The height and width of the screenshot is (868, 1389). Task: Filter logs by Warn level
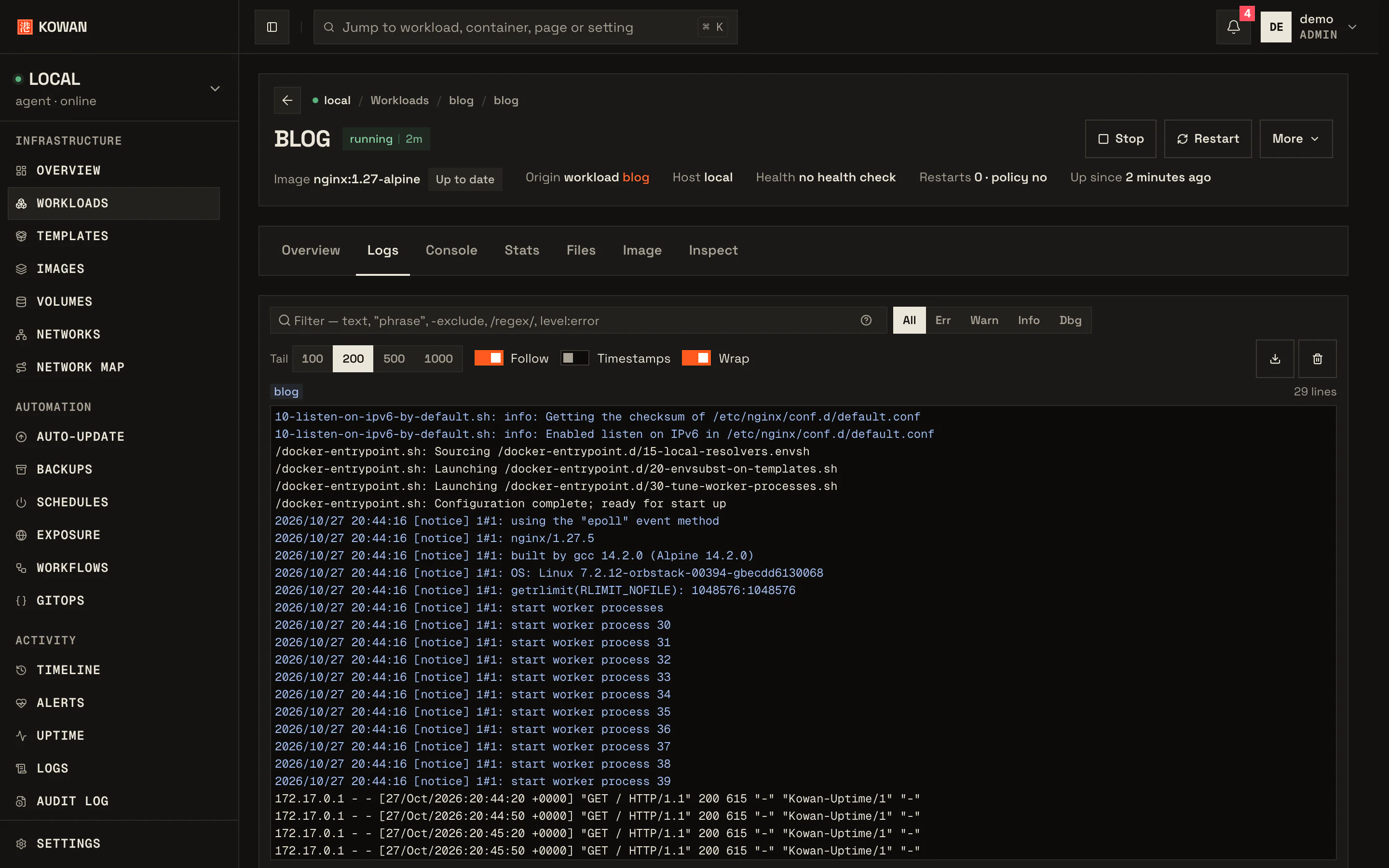click(x=984, y=320)
